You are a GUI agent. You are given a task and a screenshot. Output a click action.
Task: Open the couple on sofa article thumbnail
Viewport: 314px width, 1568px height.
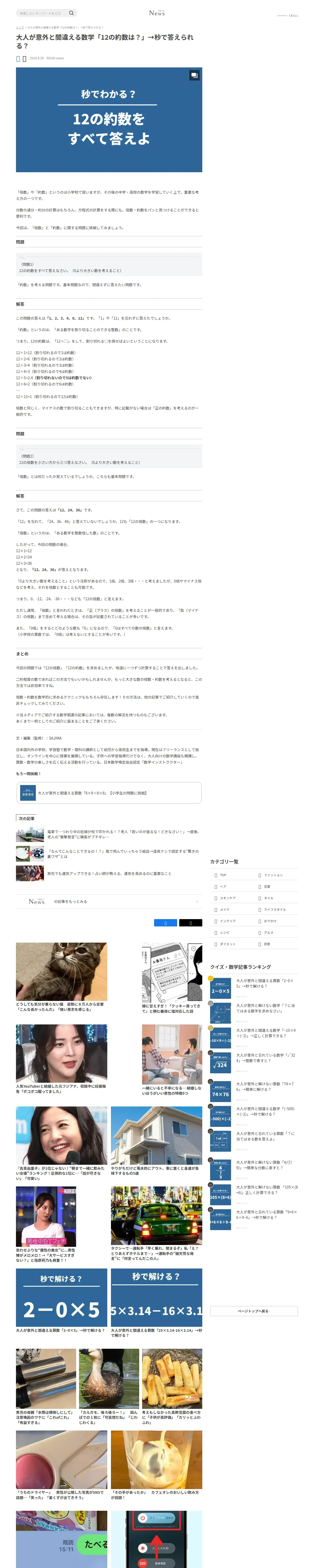click(172, 1054)
